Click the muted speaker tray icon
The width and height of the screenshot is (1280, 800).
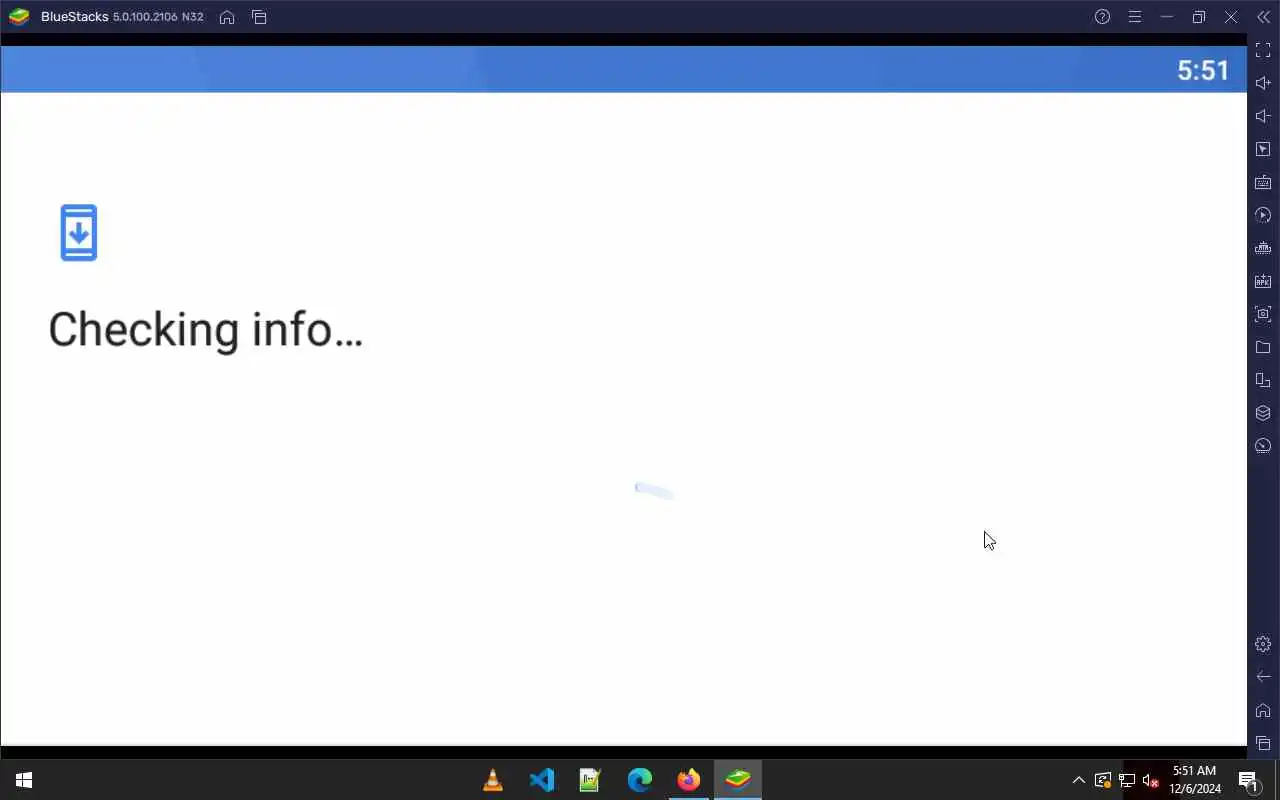coord(1150,780)
